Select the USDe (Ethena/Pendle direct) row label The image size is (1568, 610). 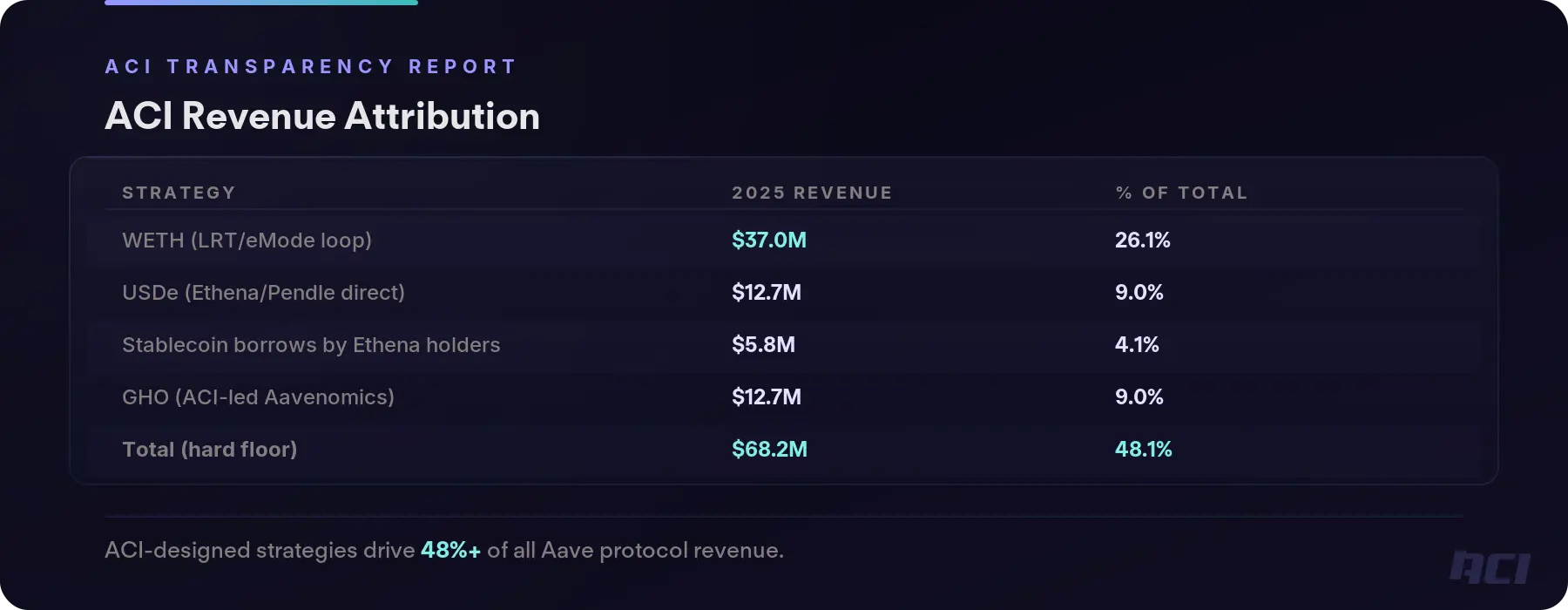[x=263, y=293]
